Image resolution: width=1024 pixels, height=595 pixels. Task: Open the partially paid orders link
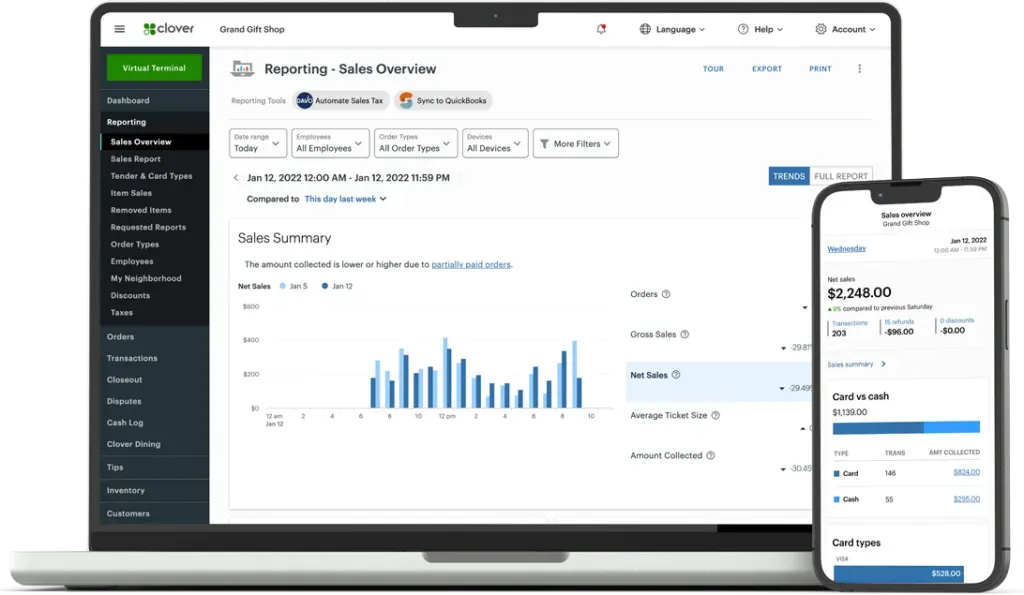(471, 264)
